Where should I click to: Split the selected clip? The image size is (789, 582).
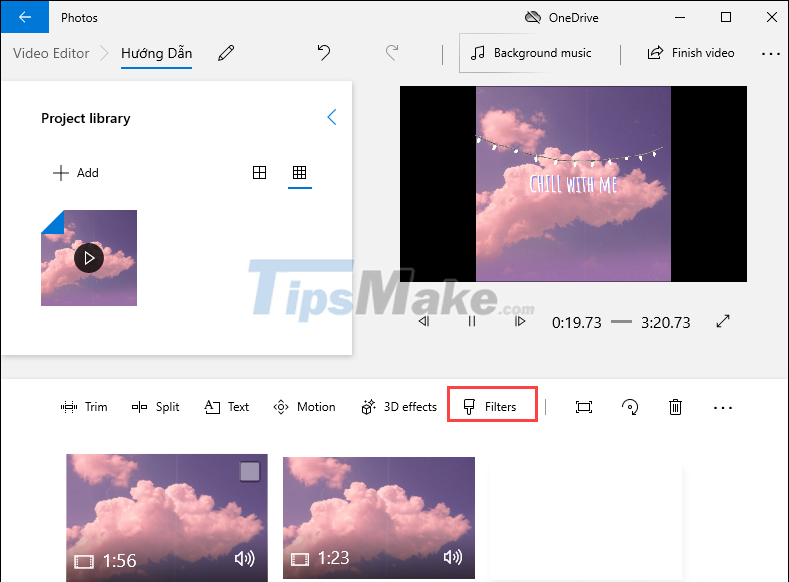point(155,406)
